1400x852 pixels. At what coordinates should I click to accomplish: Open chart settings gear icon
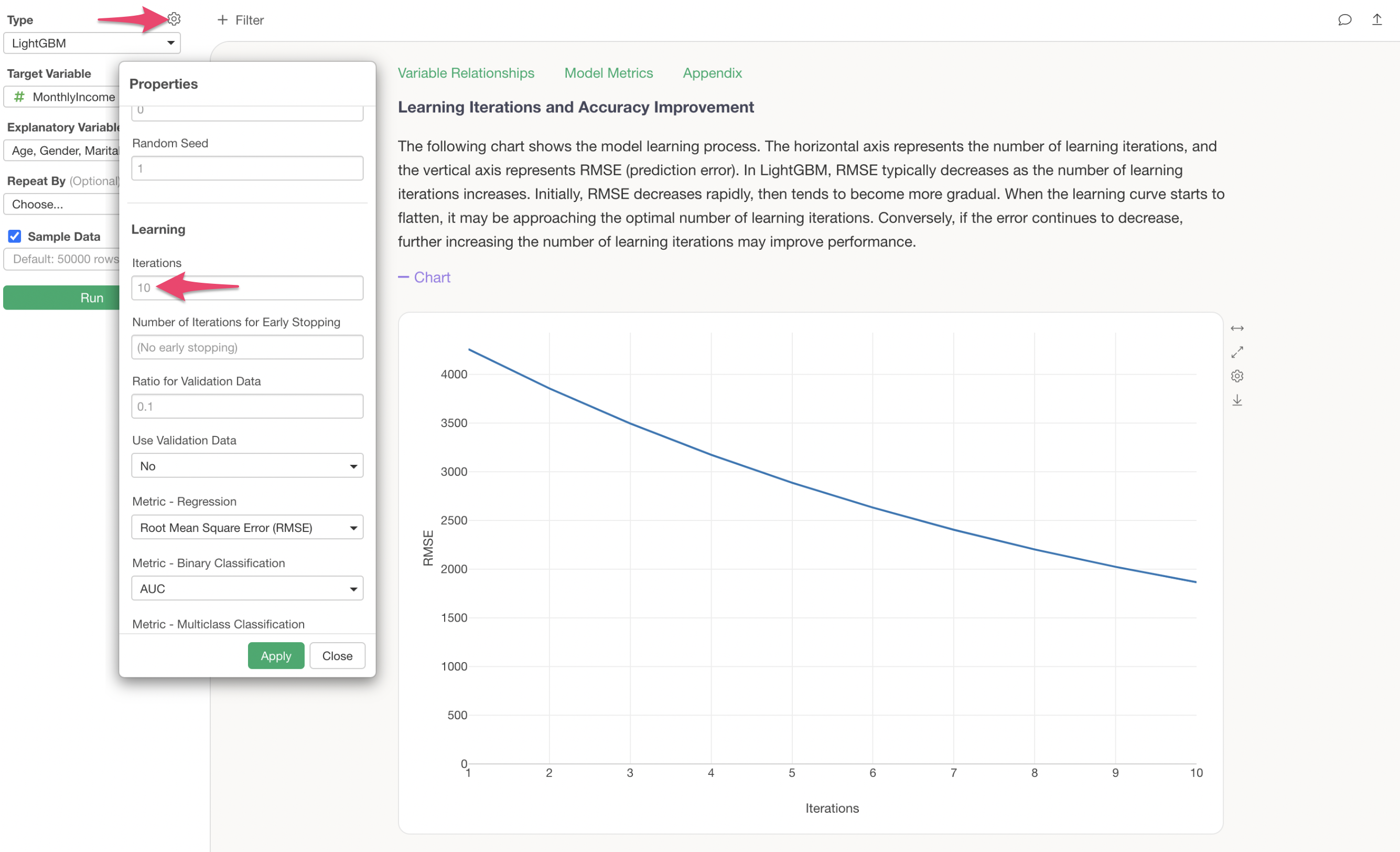click(1237, 376)
